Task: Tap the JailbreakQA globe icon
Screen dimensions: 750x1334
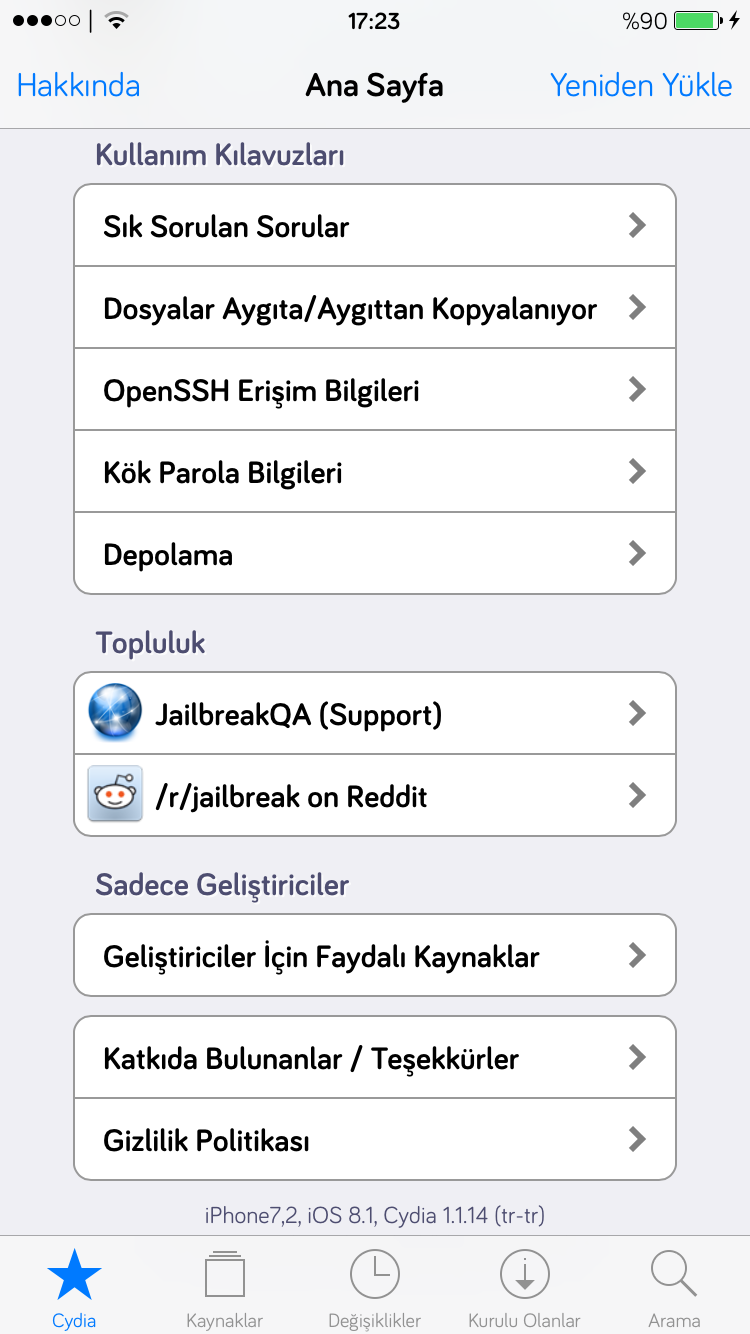Action: [115, 713]
